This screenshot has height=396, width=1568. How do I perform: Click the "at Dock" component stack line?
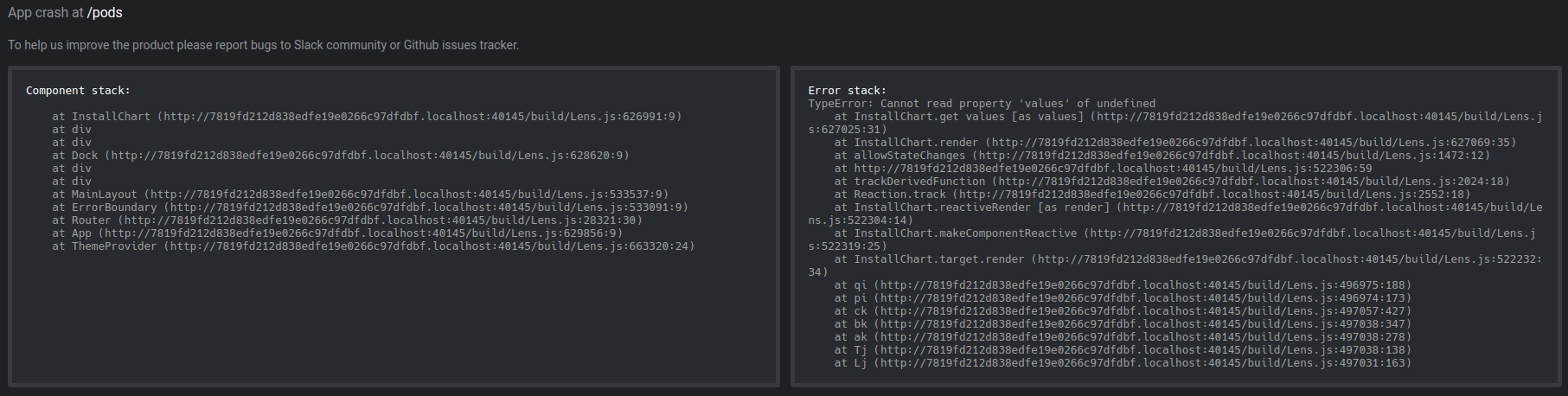click(341, 156)
